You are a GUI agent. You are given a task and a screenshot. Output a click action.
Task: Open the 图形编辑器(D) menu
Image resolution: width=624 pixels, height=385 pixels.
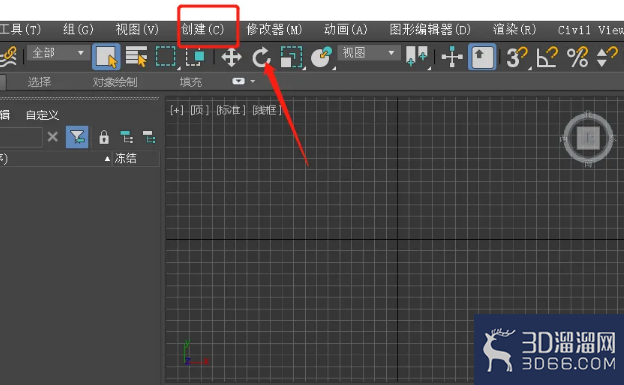click(430, 30)
